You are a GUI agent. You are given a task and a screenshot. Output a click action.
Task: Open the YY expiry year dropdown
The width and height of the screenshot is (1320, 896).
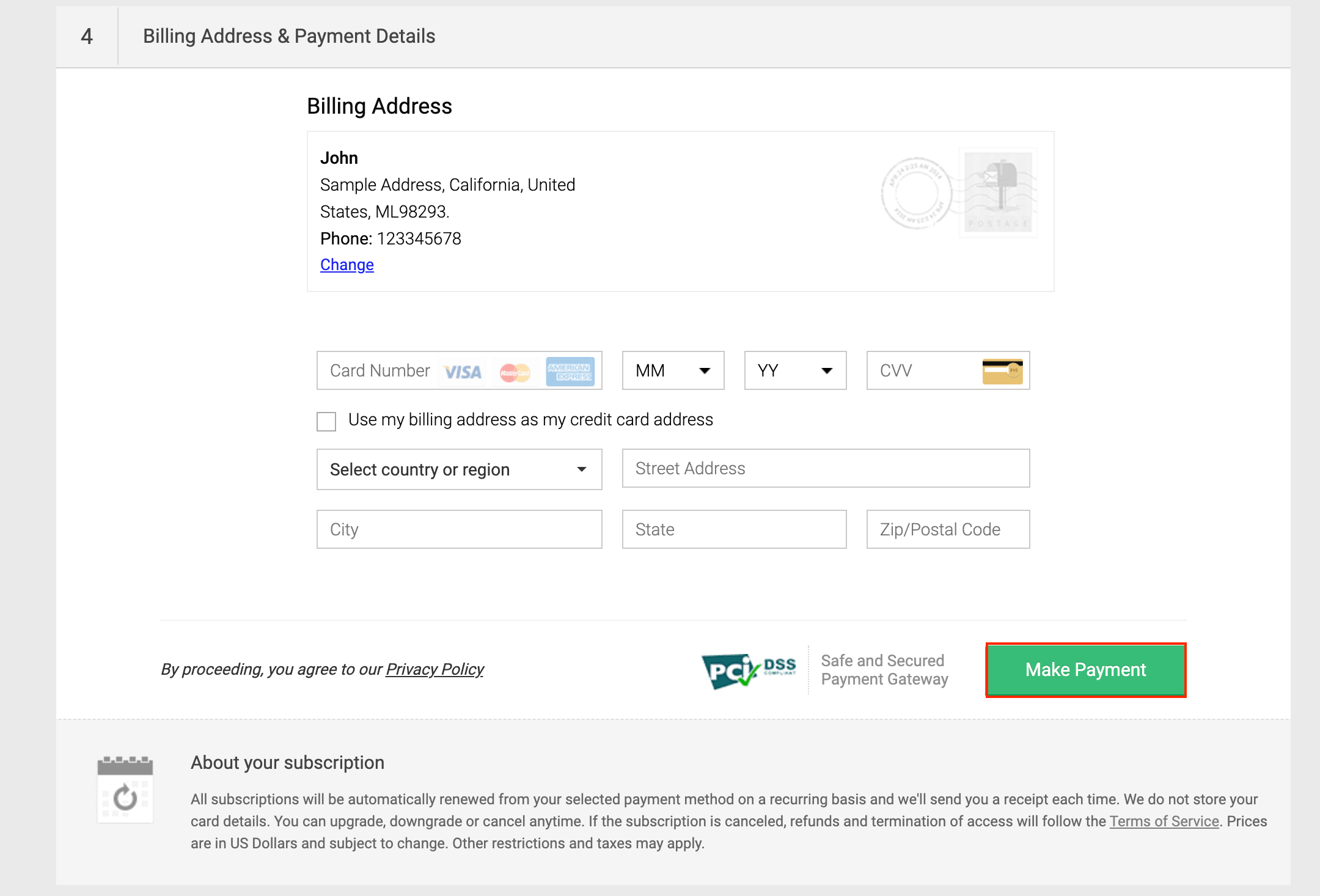click(x=795, y=370)
